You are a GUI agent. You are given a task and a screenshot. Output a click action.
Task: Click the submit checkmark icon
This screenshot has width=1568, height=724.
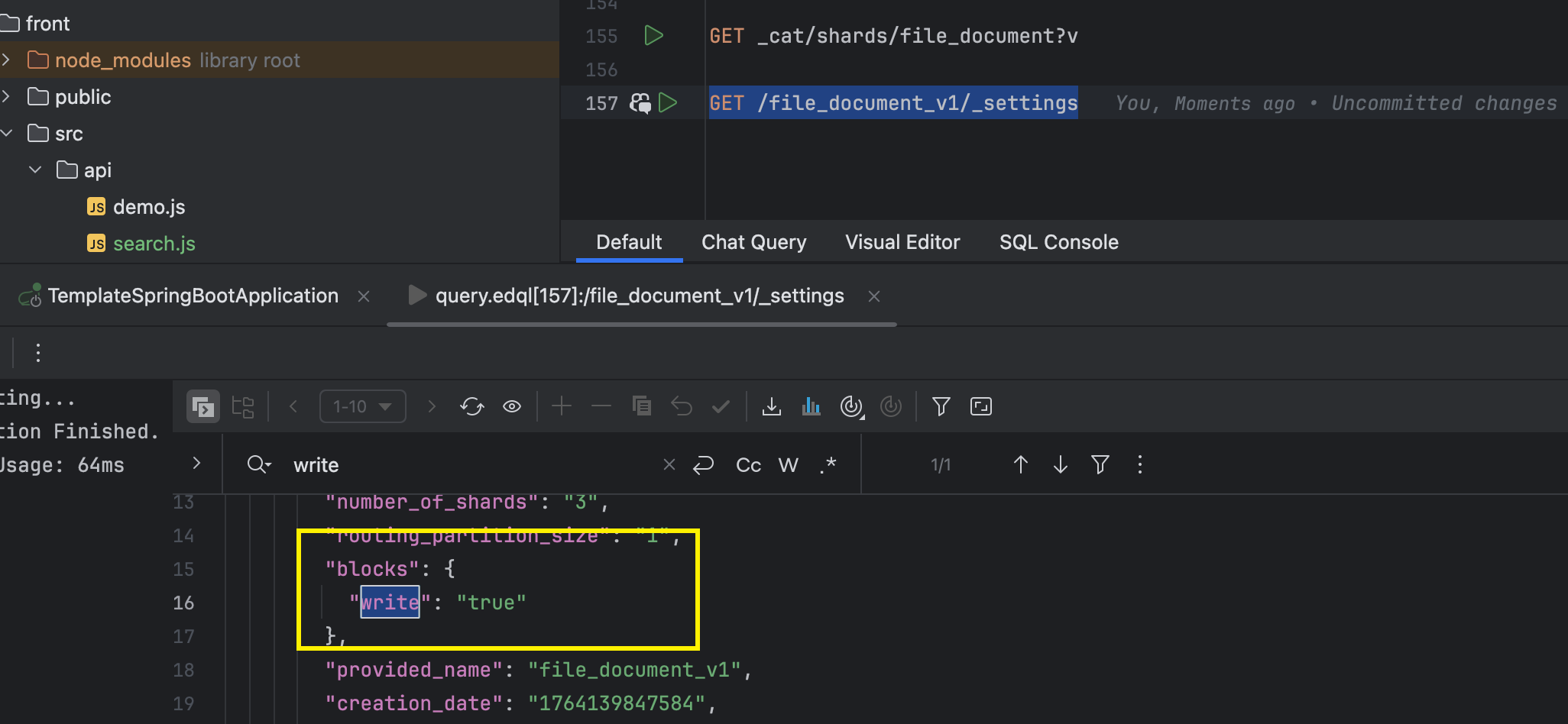[x=721, y=406]
